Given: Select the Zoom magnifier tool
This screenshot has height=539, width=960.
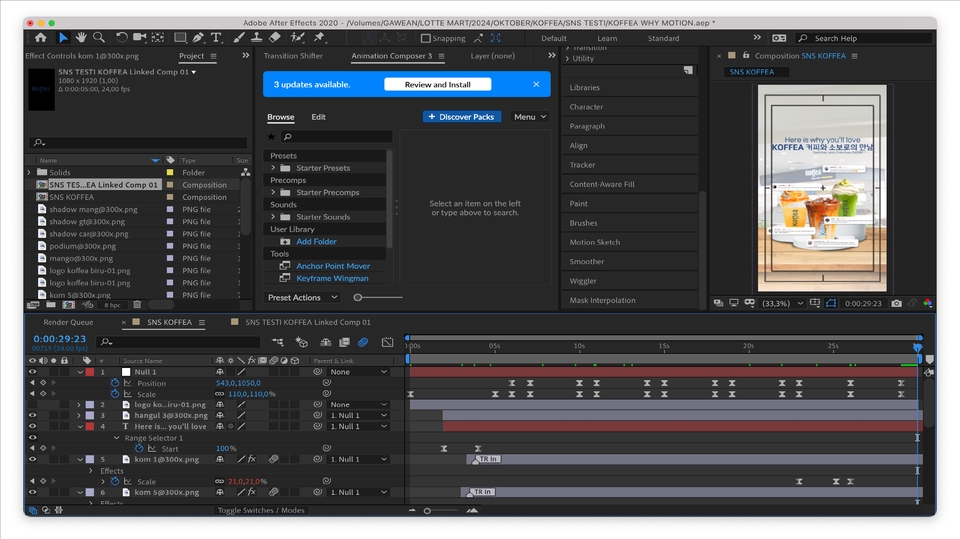Looking at the screenshot, I should (x=100, y=38).
